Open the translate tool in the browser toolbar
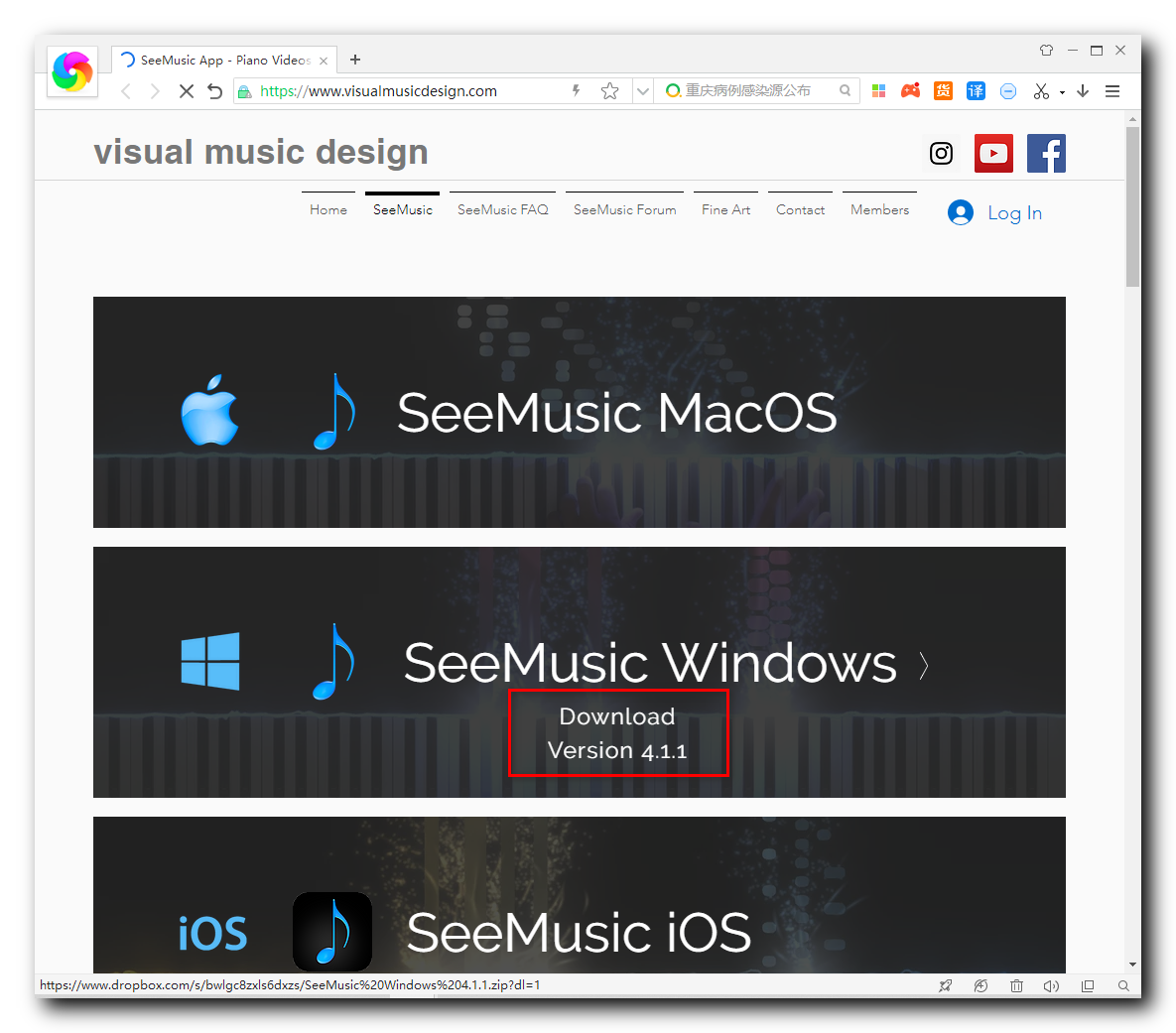Screen dimensions: 1176x1033 (x=976, y=90)
